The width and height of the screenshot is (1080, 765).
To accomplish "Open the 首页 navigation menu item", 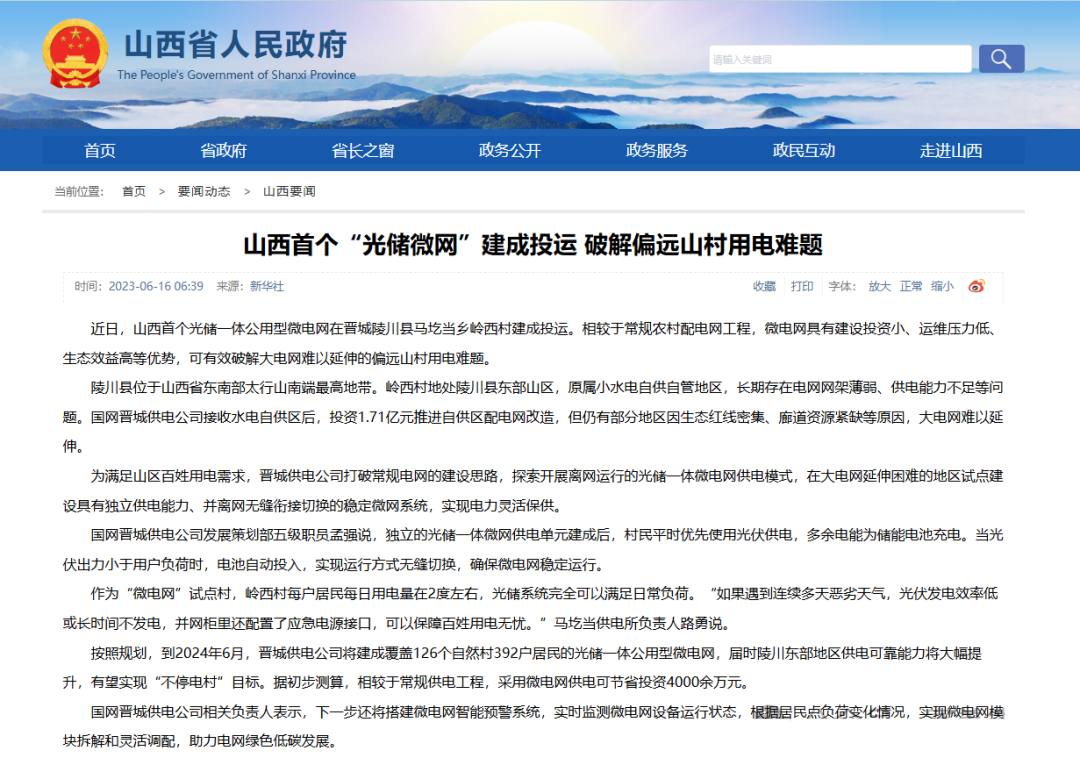I will 100,151.
